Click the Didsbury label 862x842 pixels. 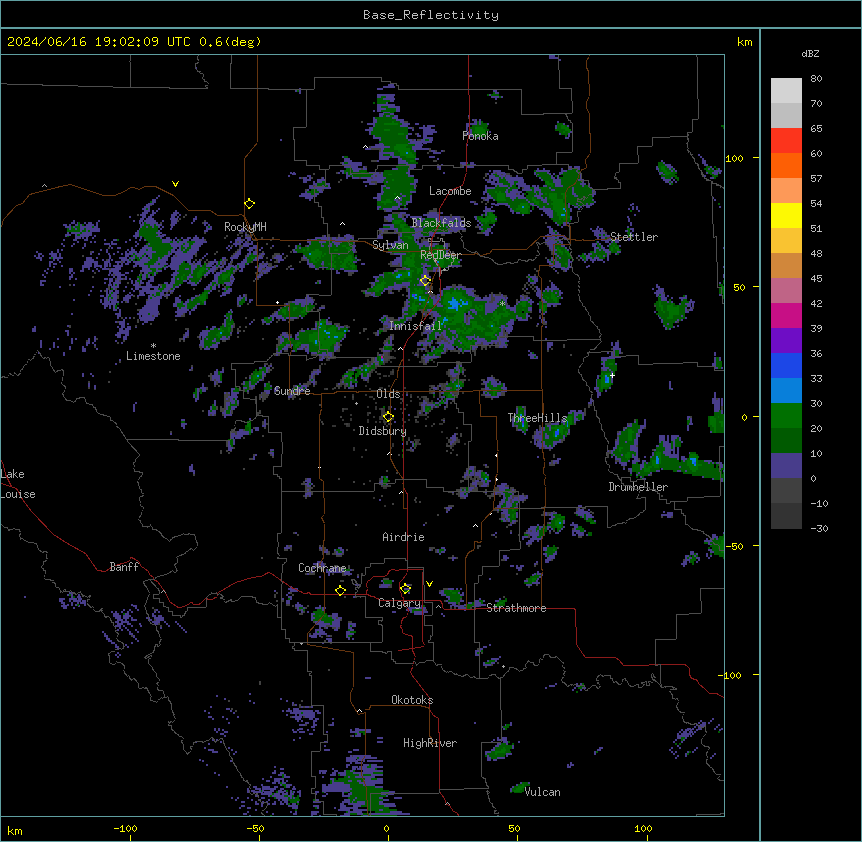point(383,431)
